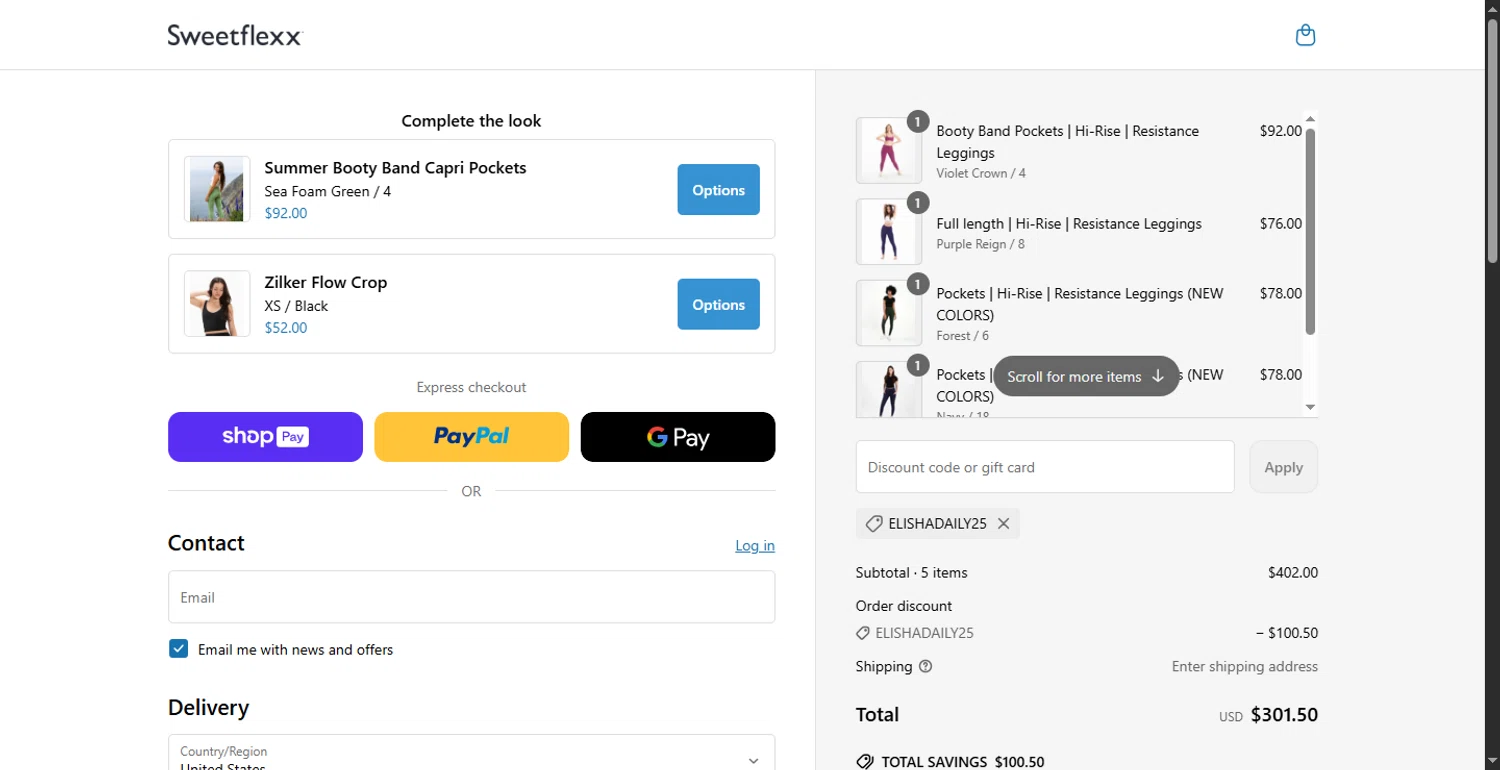1500x770 pixels.
Task: Click Booty Band Pockets Hi-Rise leggings name
Action: pyautogui.click(x=1067, y=142)
